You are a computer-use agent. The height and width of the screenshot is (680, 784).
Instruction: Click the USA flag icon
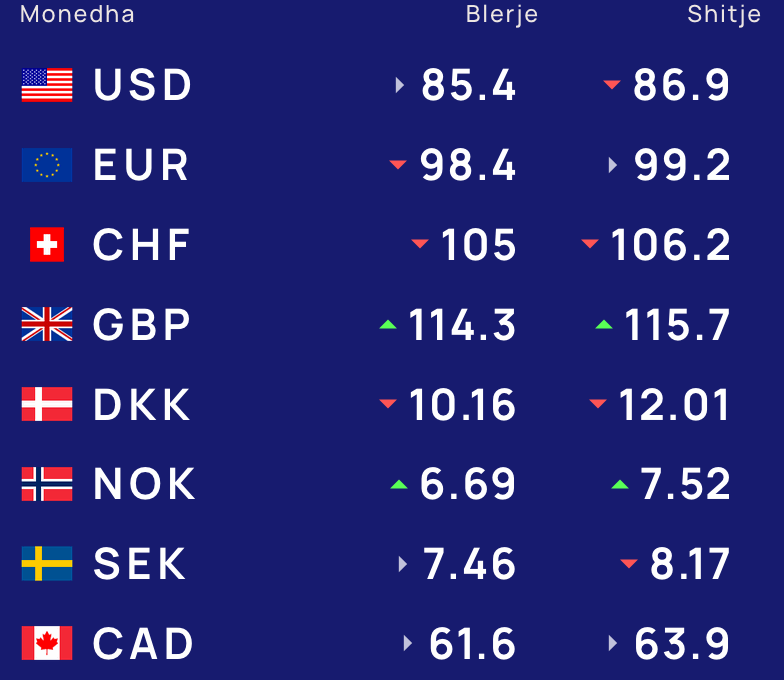click(47, 85)
